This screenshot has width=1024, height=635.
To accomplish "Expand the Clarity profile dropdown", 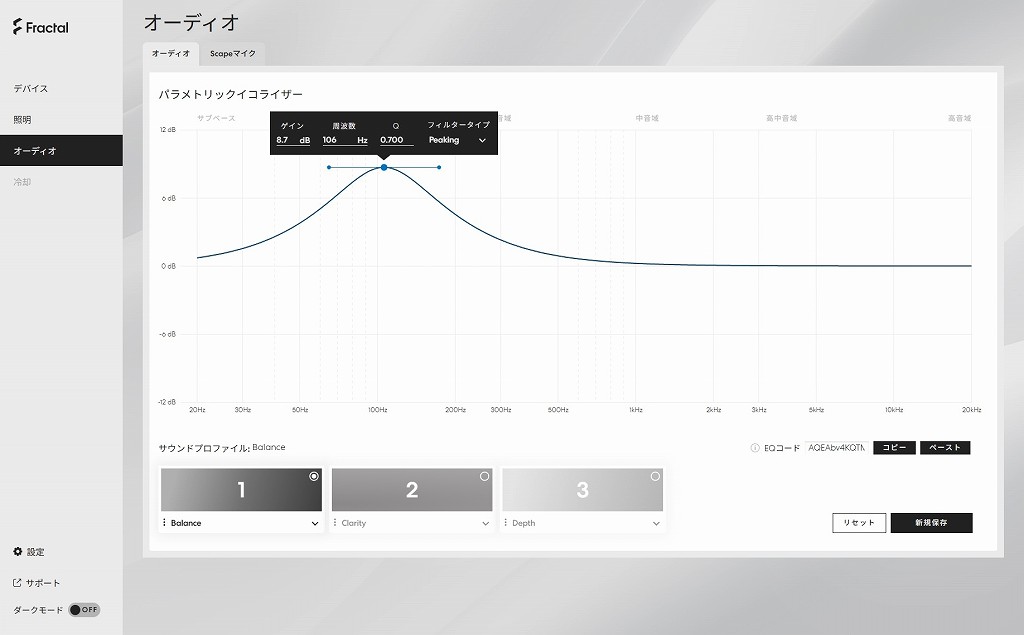I will coord(485,523).
